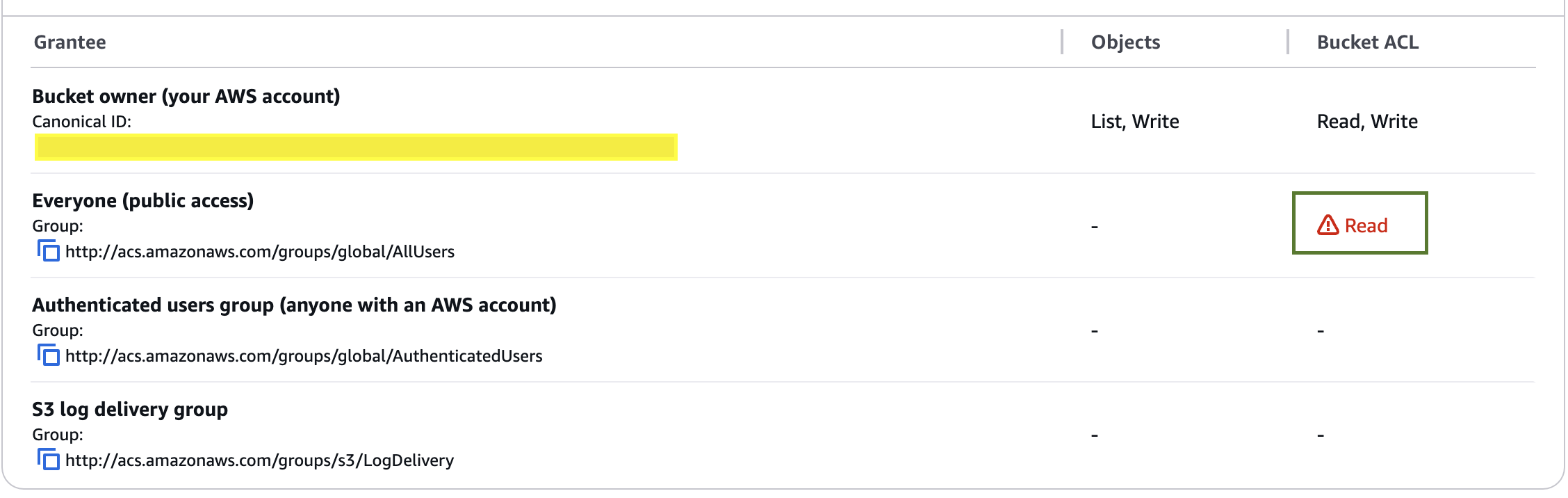Click bucket owner's Read, Write ACL permission
This screenshot has height=498, width=1568.
click(1366, 122)
